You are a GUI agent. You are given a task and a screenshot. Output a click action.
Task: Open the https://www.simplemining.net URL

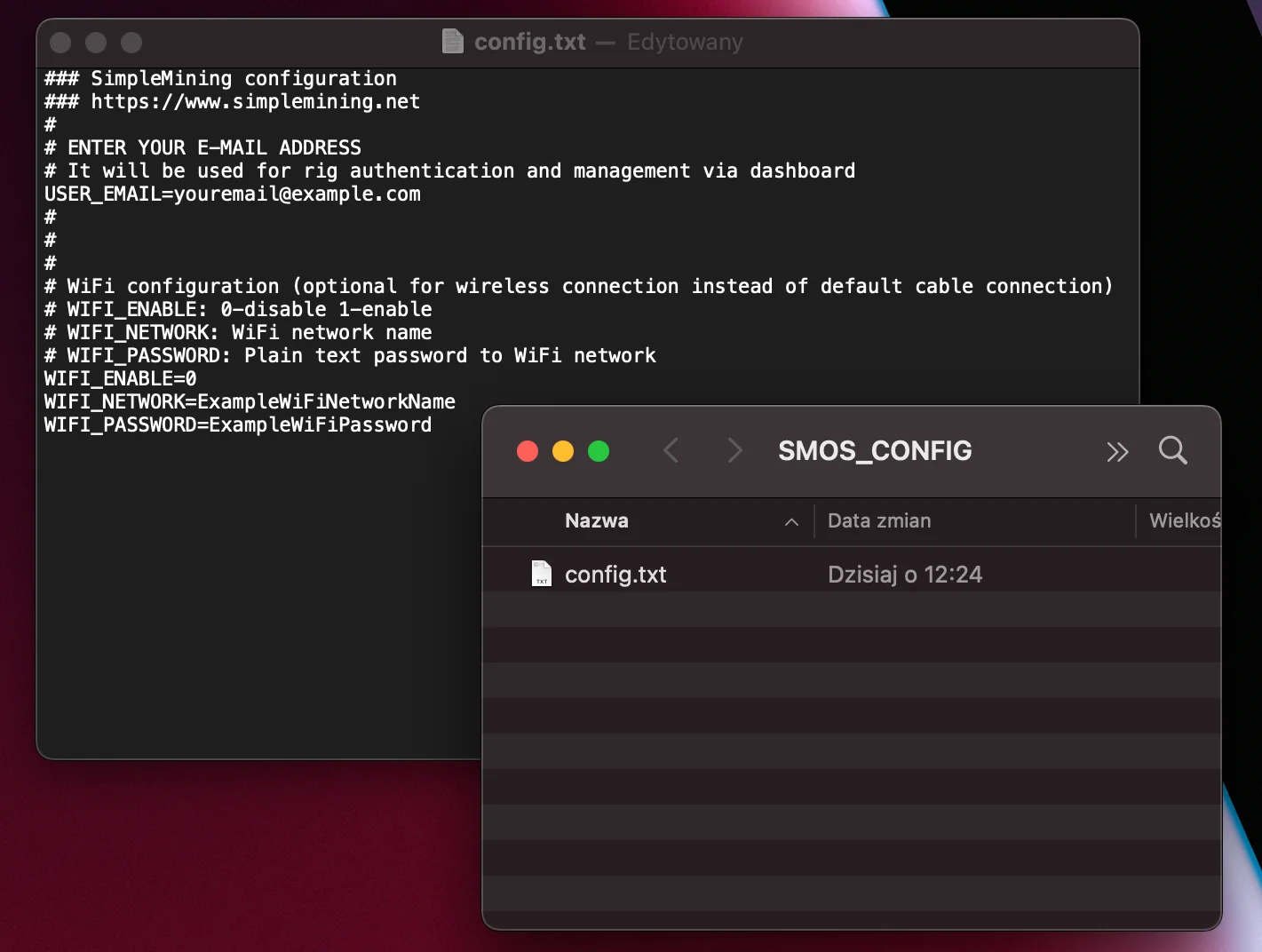pos(254,101)
